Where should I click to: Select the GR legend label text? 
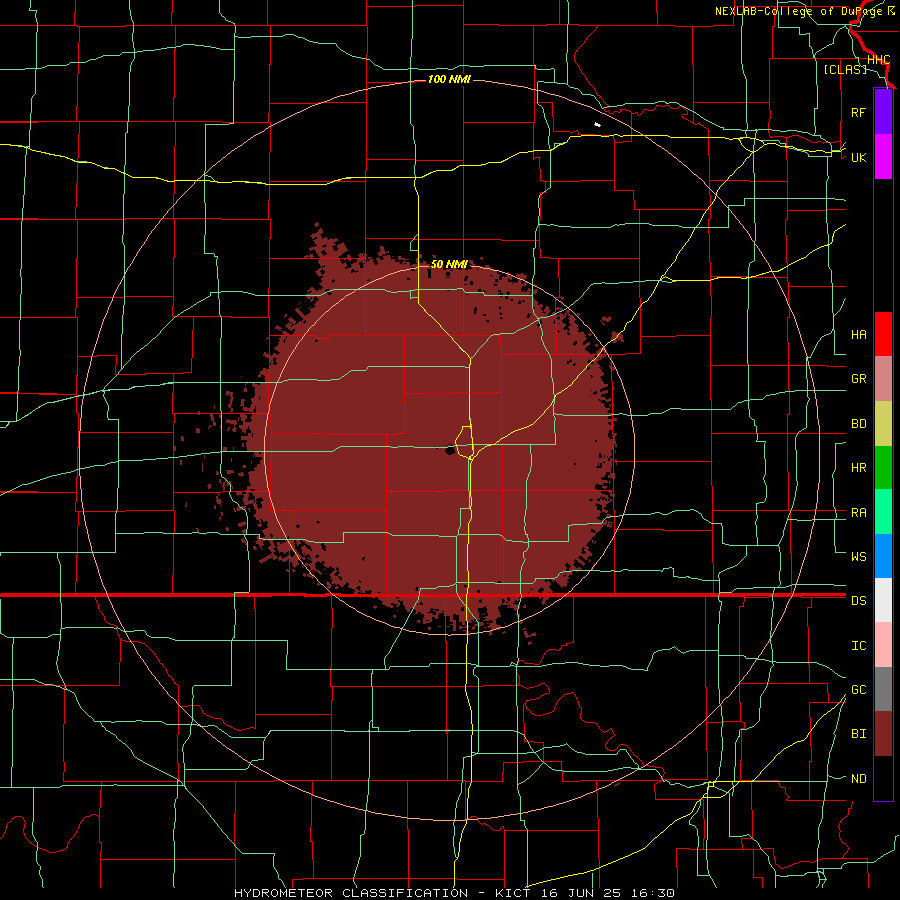pos(858,379)
